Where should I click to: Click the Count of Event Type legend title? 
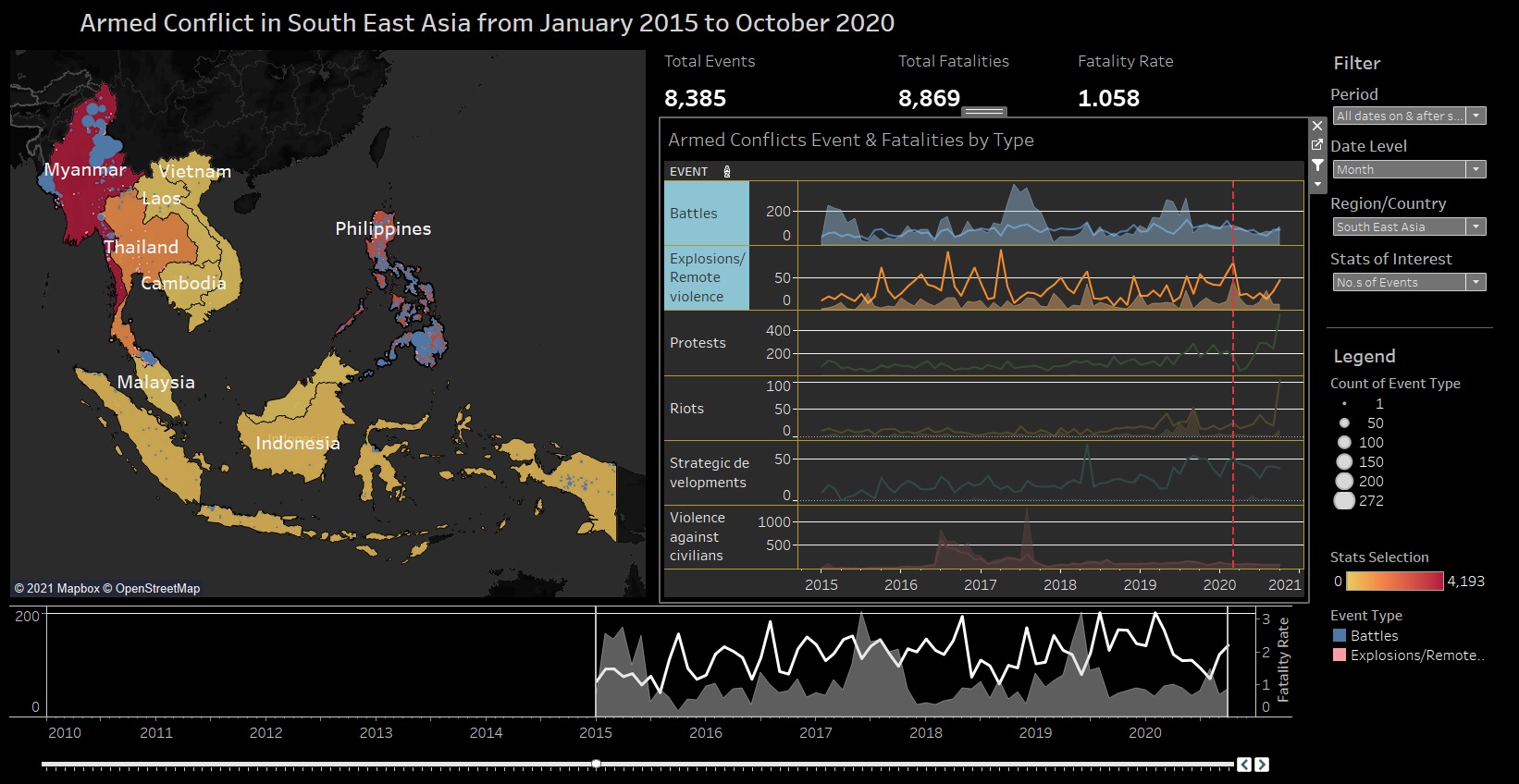tap(1395, 384)
